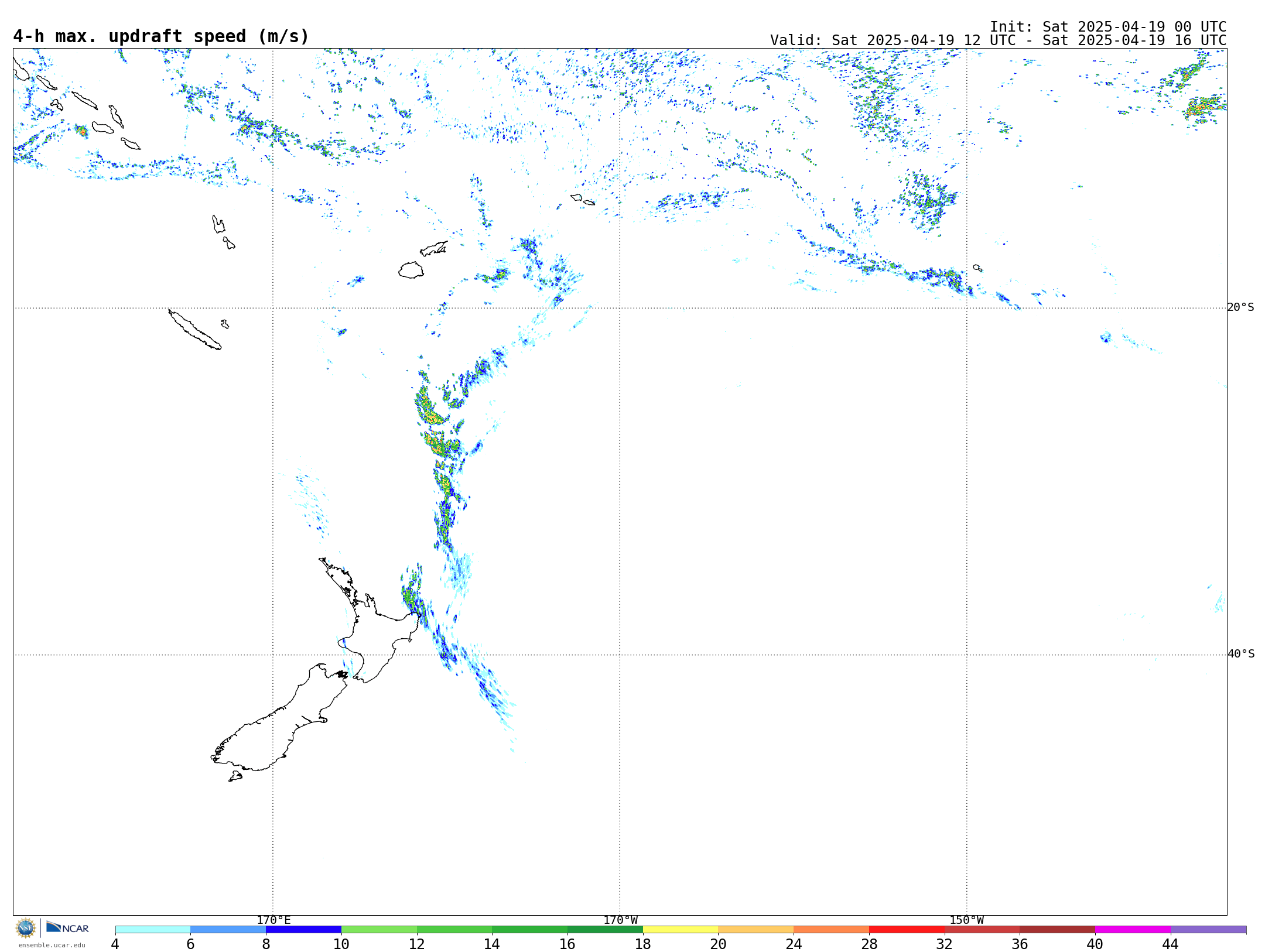Select the light blue 6-8 color swatch
The image size is (1265, 952).
coord(228,929)
